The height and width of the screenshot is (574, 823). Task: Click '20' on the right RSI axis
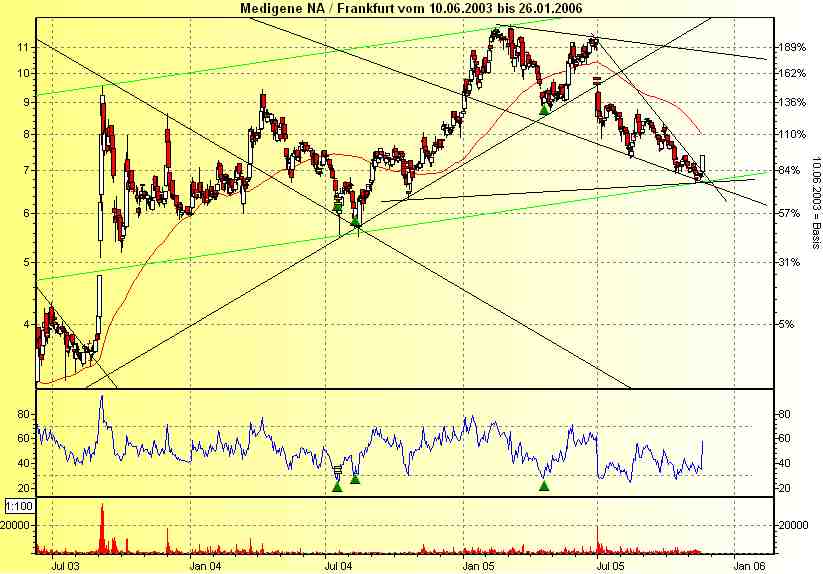tap(784, 488)
